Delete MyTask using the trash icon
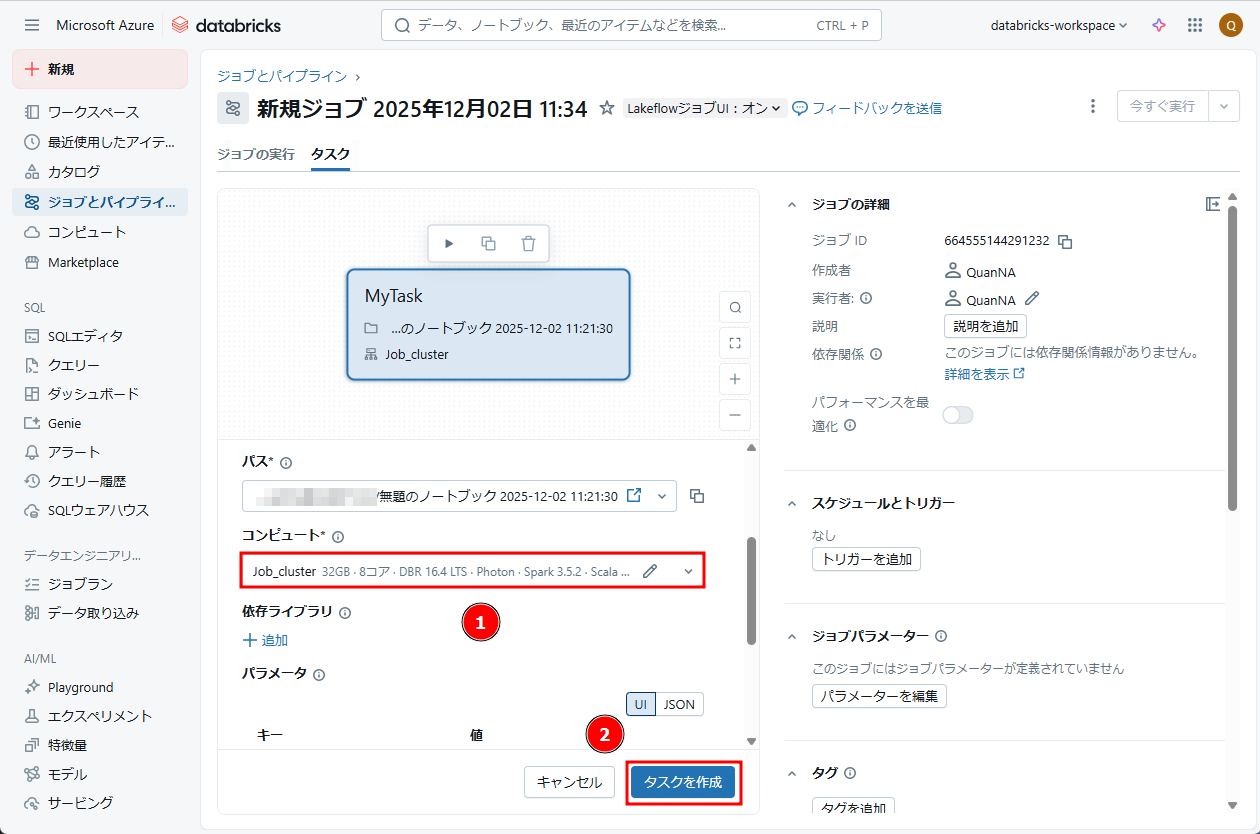This screenshot has height=834, width=1260. [x=528, y=243]
